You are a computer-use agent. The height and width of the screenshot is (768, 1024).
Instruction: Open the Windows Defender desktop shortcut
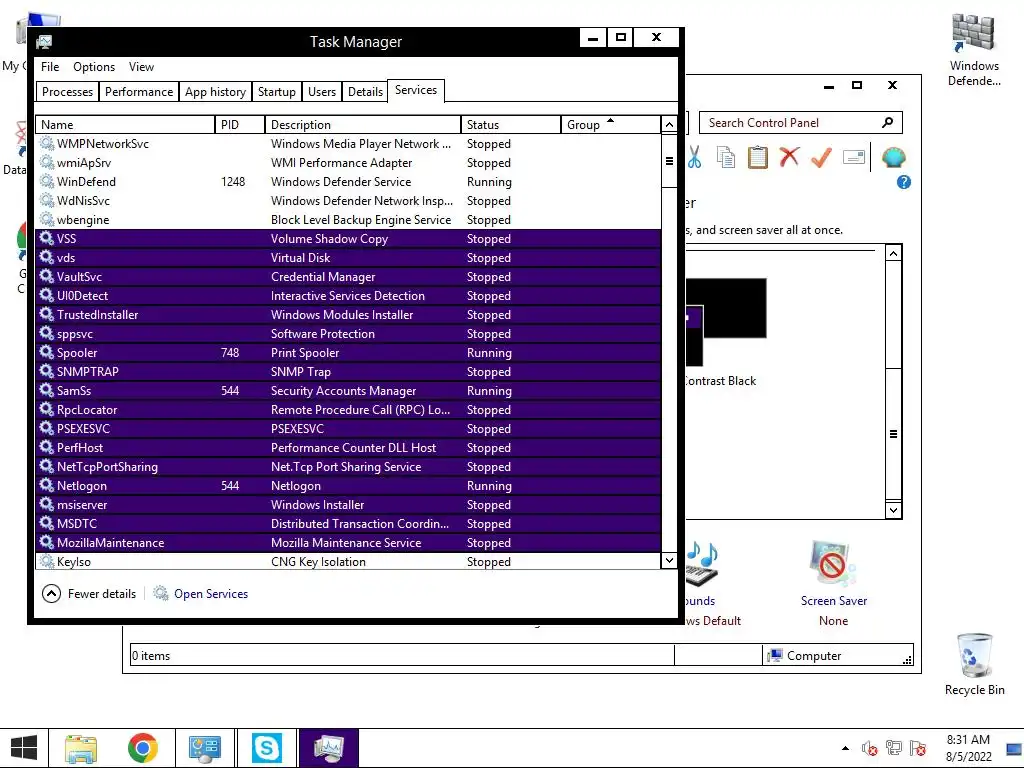pos(974,50)
